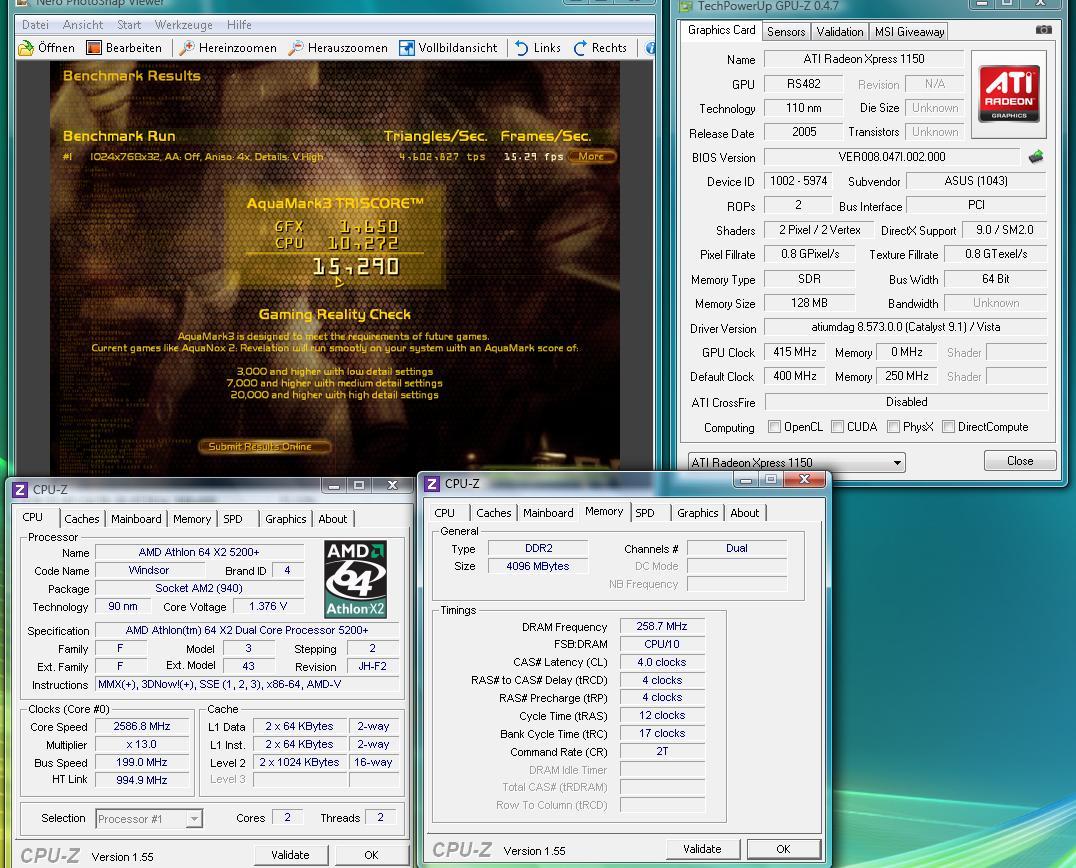Click the info icon at Nero toolbar end
1076x868 pixels.
[651, 48]
